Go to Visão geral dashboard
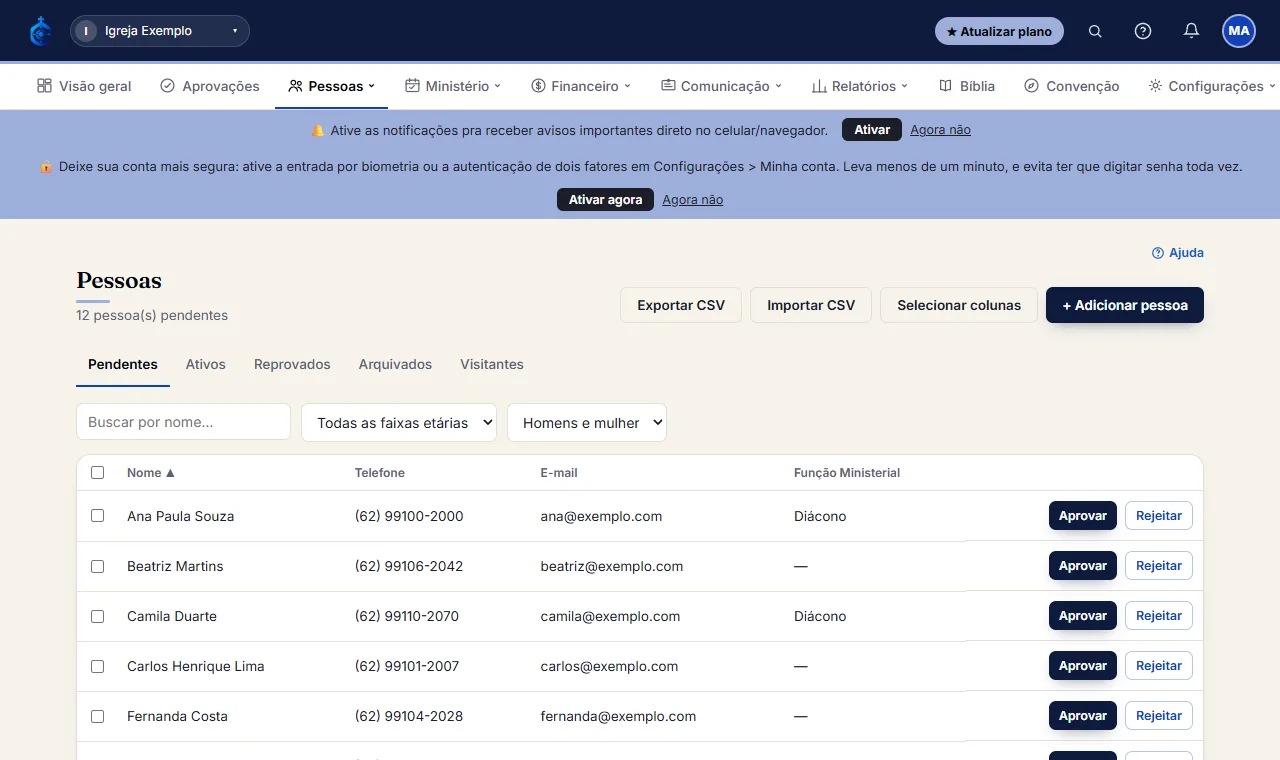This screenshot has width=1280, height=760. 84,86
